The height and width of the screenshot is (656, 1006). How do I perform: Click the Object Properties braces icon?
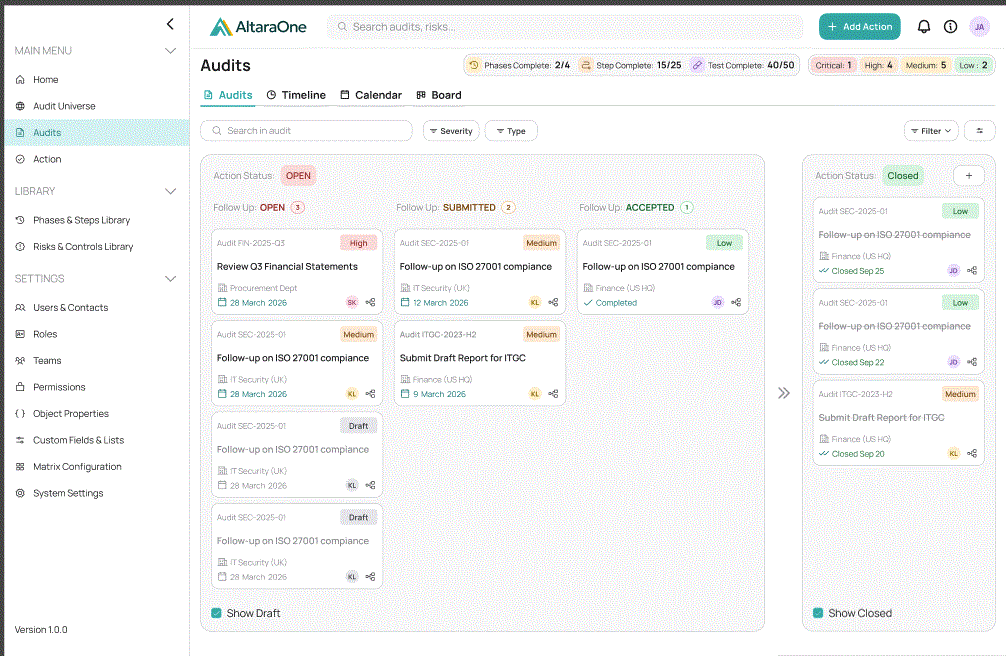[x=20, y=413]
